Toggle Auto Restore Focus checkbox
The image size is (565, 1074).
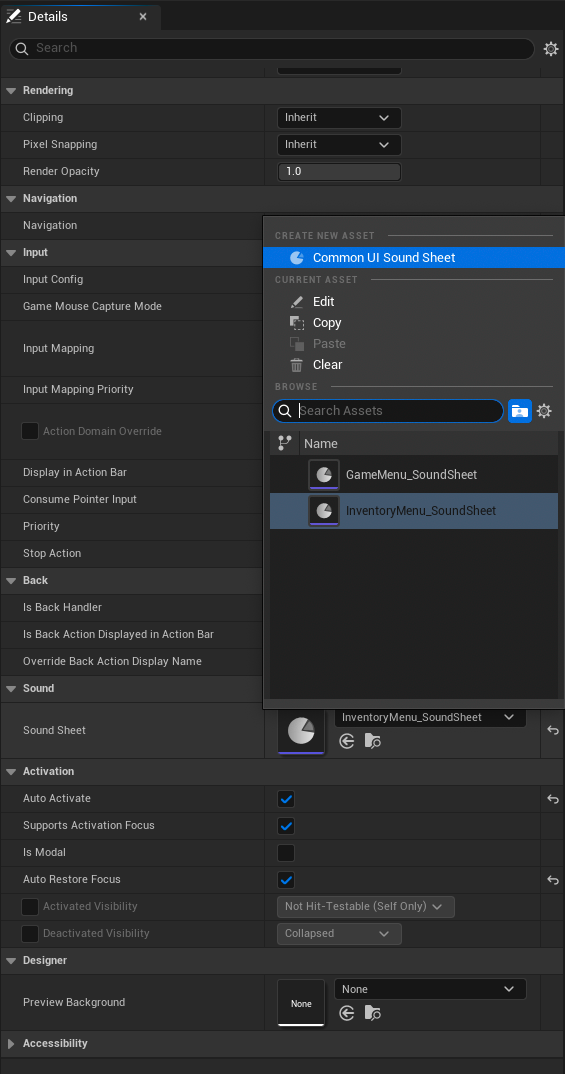[x=286, y=879]
